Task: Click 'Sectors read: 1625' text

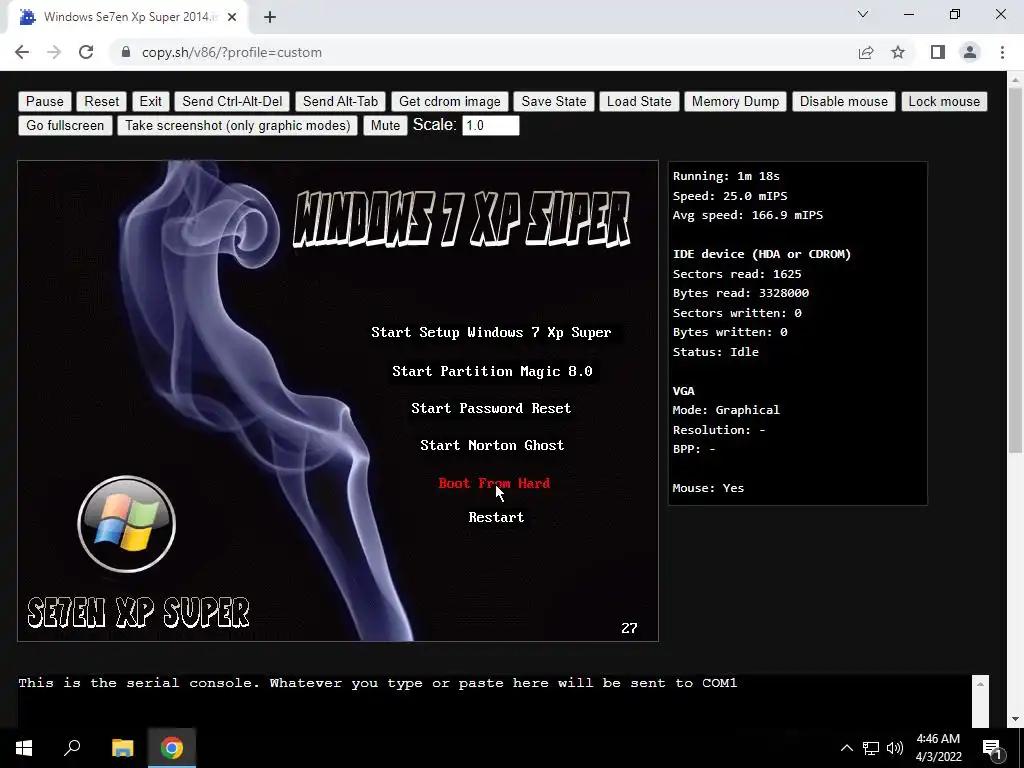Action: pyautogui.click(x=737, y=274)
